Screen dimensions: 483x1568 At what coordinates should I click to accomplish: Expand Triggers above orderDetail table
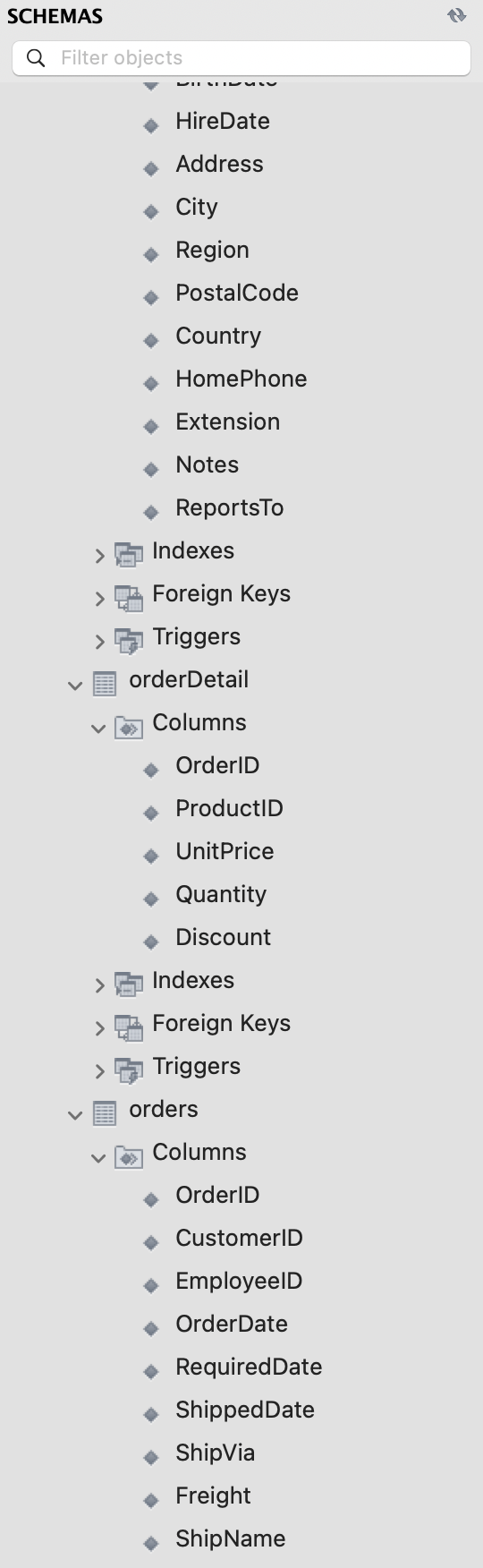coord(99,642)
